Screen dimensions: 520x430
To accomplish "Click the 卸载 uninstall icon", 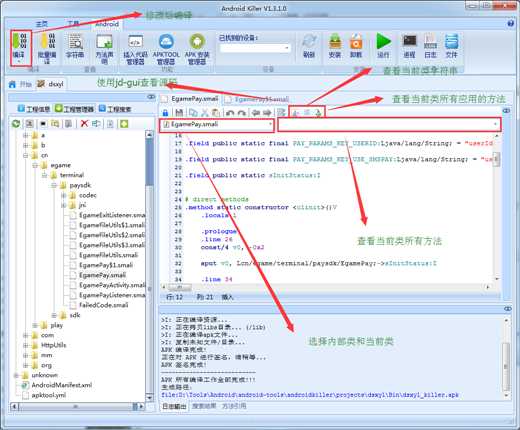I will pyautogui.click(x=356, y=46).
